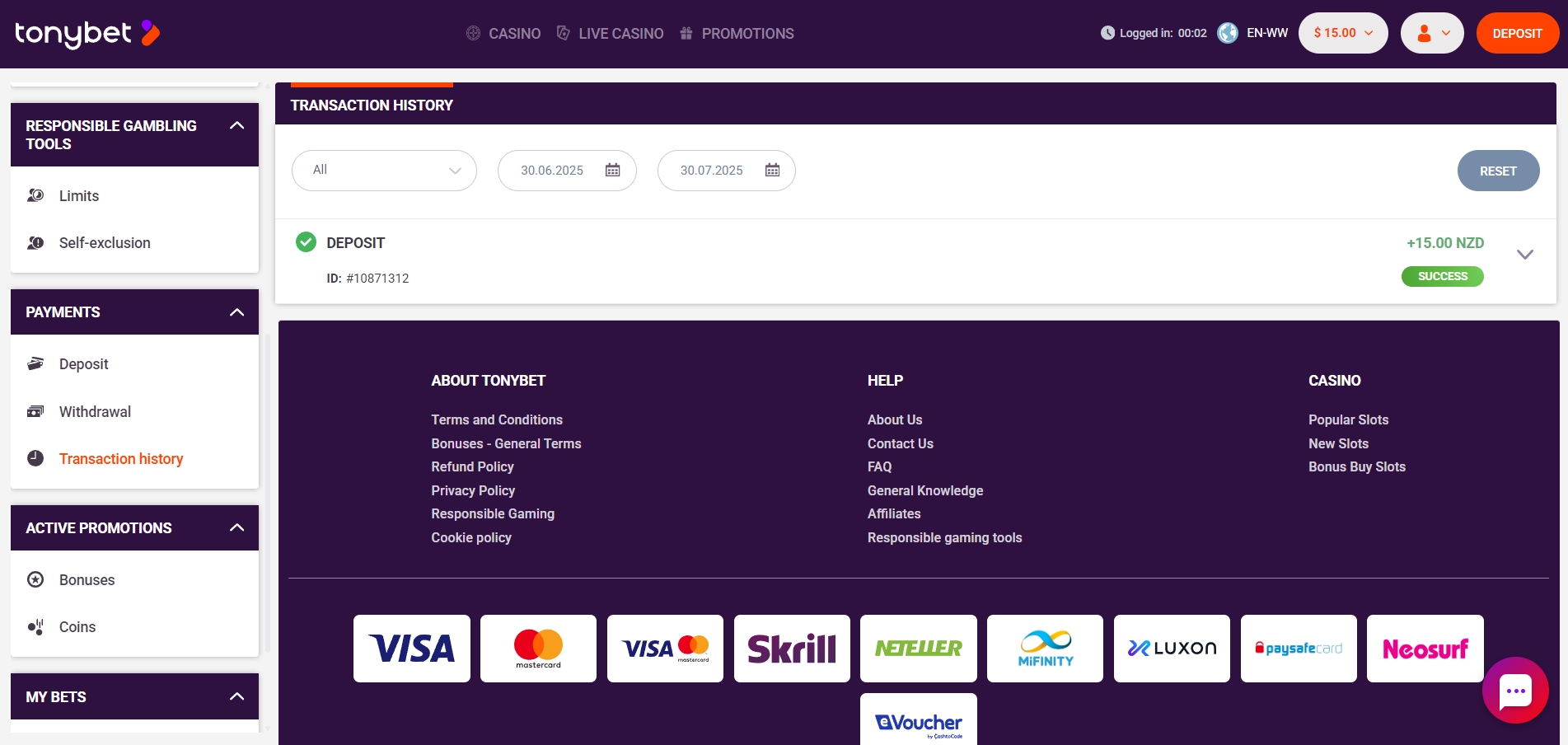Collapse the Responsible Gambling Tools section
This screenshot has height=745, width=1568.
pos(237,126)
